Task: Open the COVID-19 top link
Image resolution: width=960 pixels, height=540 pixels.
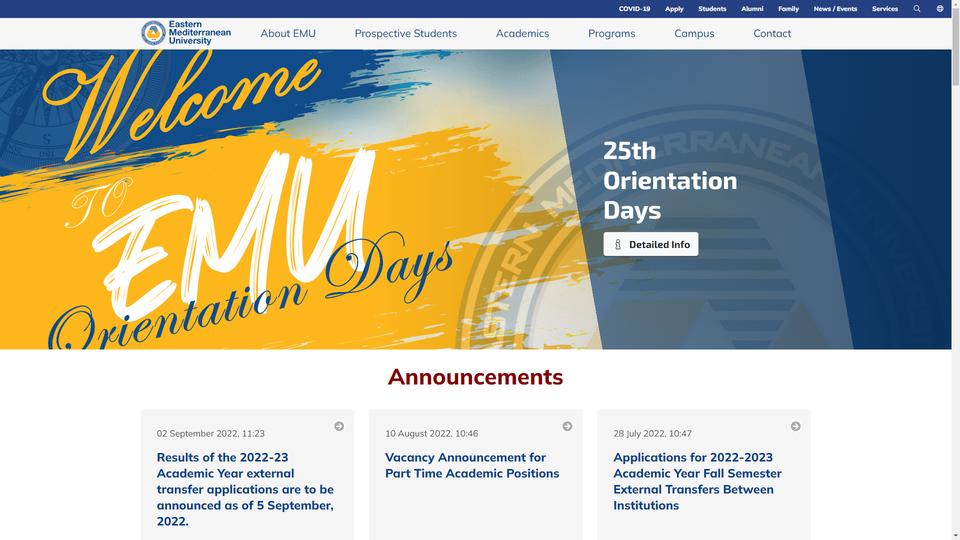Action: click(x=634, y=9)
